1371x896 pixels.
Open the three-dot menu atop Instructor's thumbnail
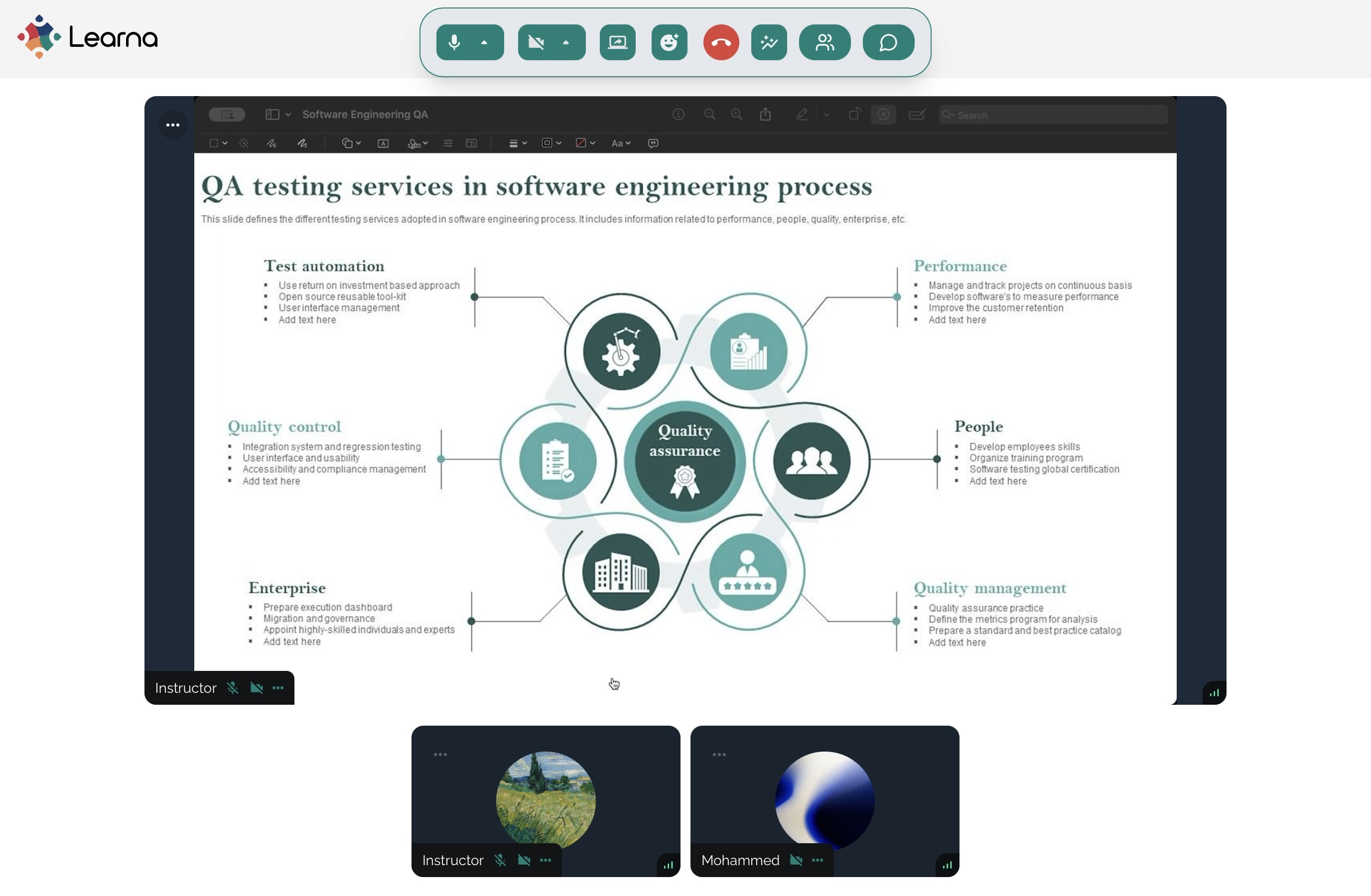coord(440,755)
